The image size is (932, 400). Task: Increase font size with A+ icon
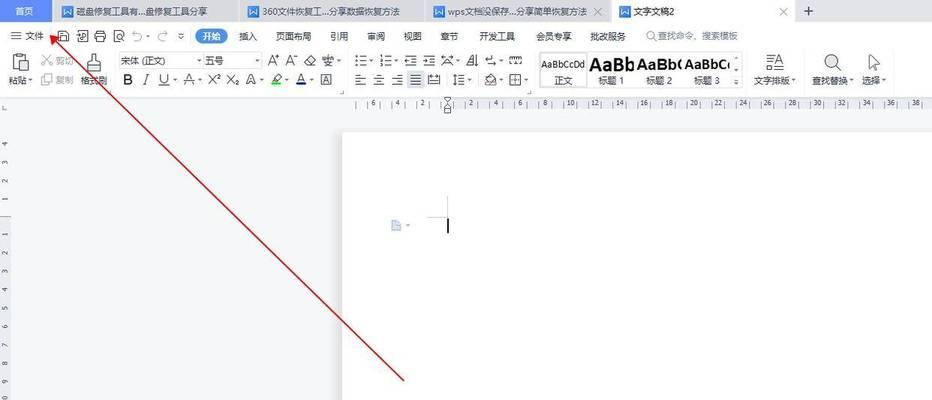click(x=273, y=60)
